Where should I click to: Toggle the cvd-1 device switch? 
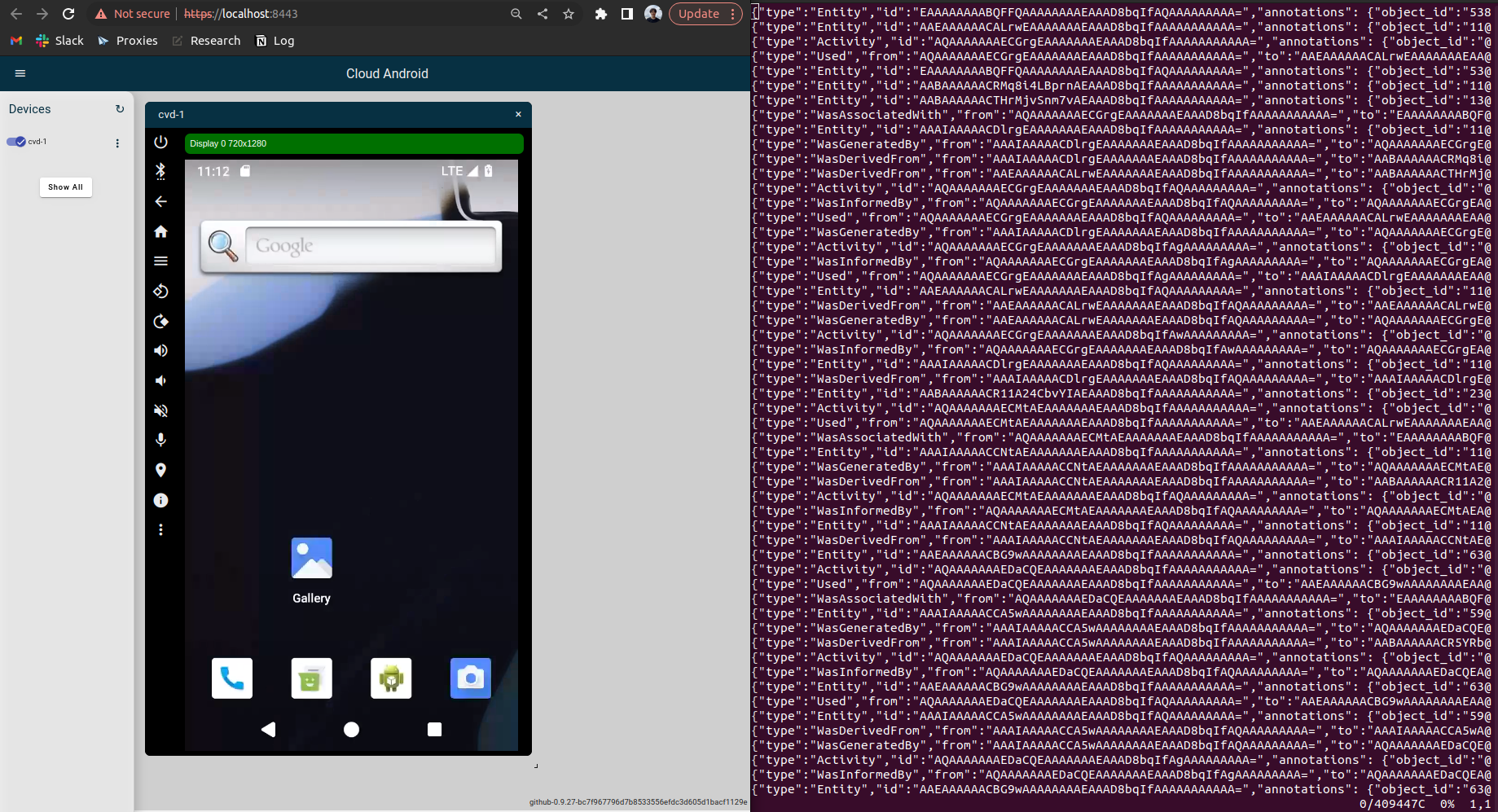pos(15,142)
